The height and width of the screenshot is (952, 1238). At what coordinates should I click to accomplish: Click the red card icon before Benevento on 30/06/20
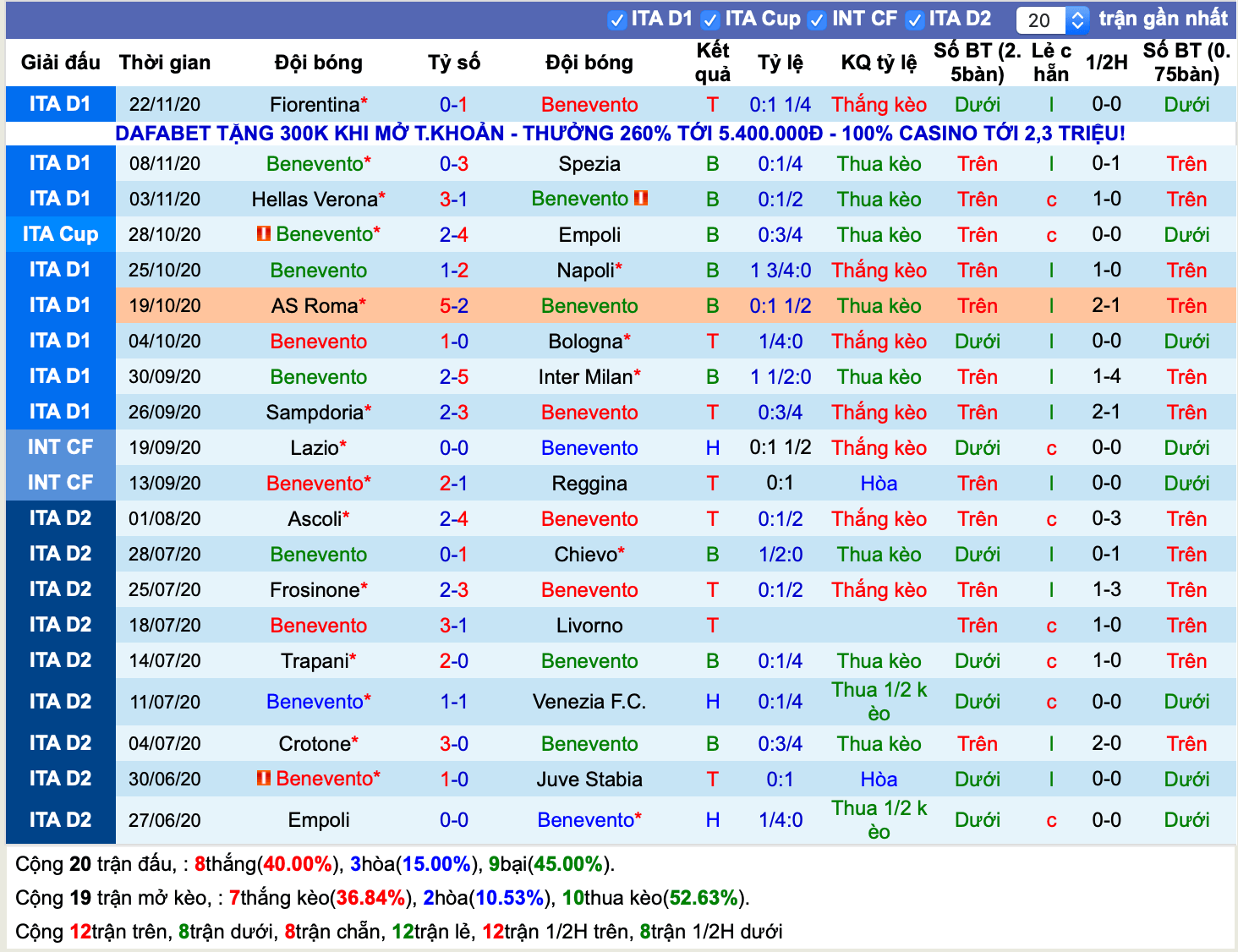click(264, 777)
